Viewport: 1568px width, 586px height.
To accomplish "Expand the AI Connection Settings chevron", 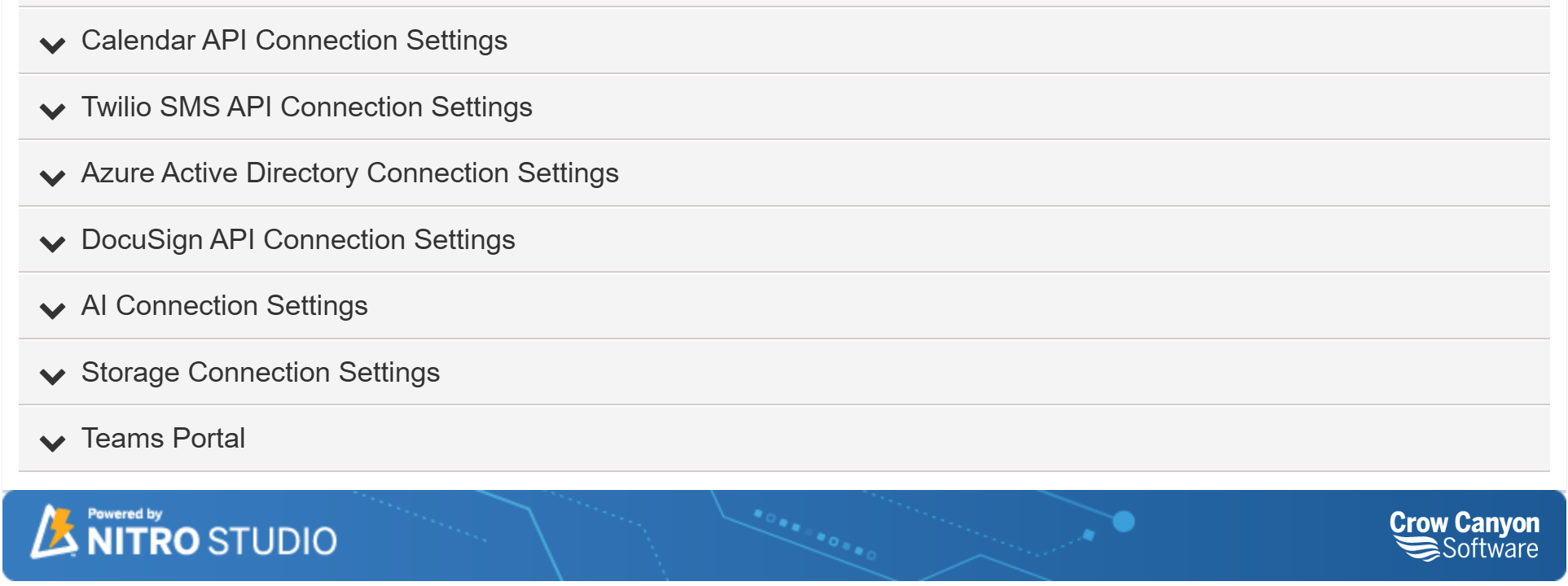I will [x=53, y=310].
